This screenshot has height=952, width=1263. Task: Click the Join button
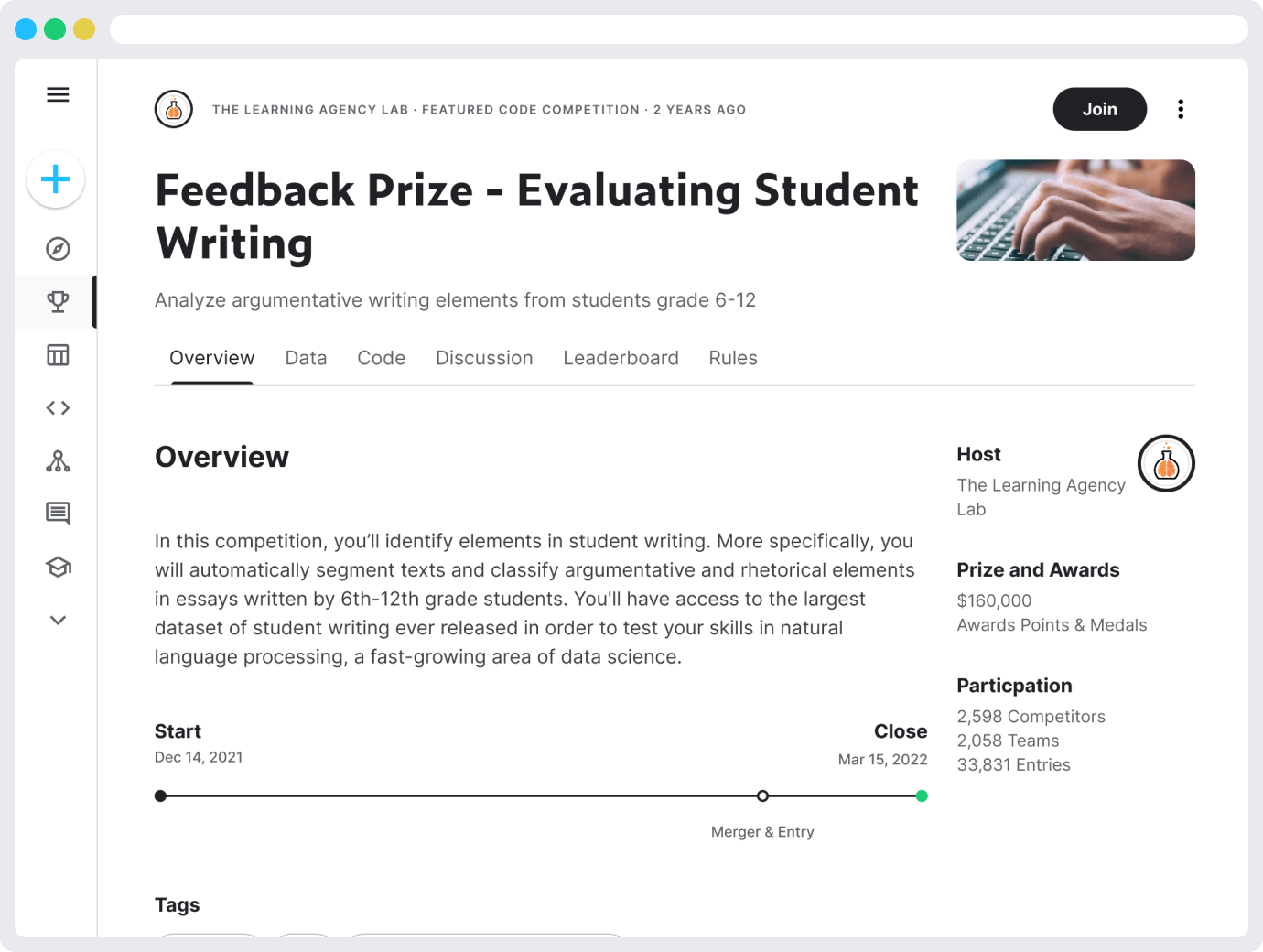tap(1099, 109)
